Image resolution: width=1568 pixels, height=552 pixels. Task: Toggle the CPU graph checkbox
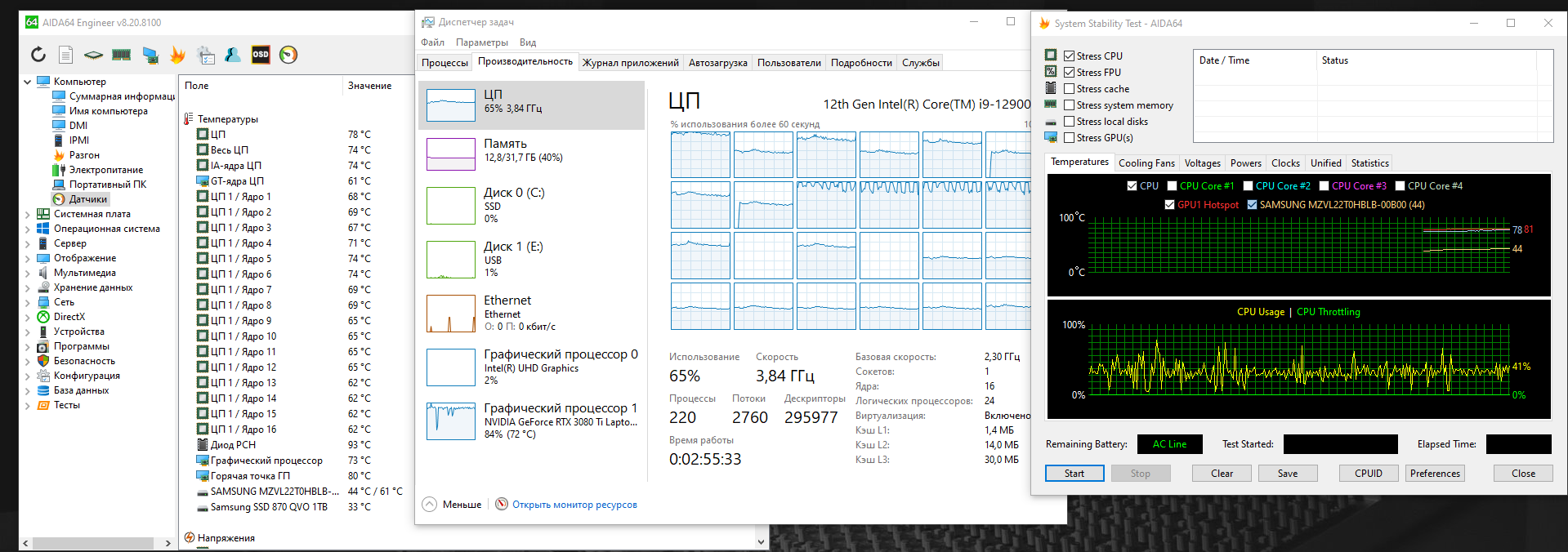1132,186
